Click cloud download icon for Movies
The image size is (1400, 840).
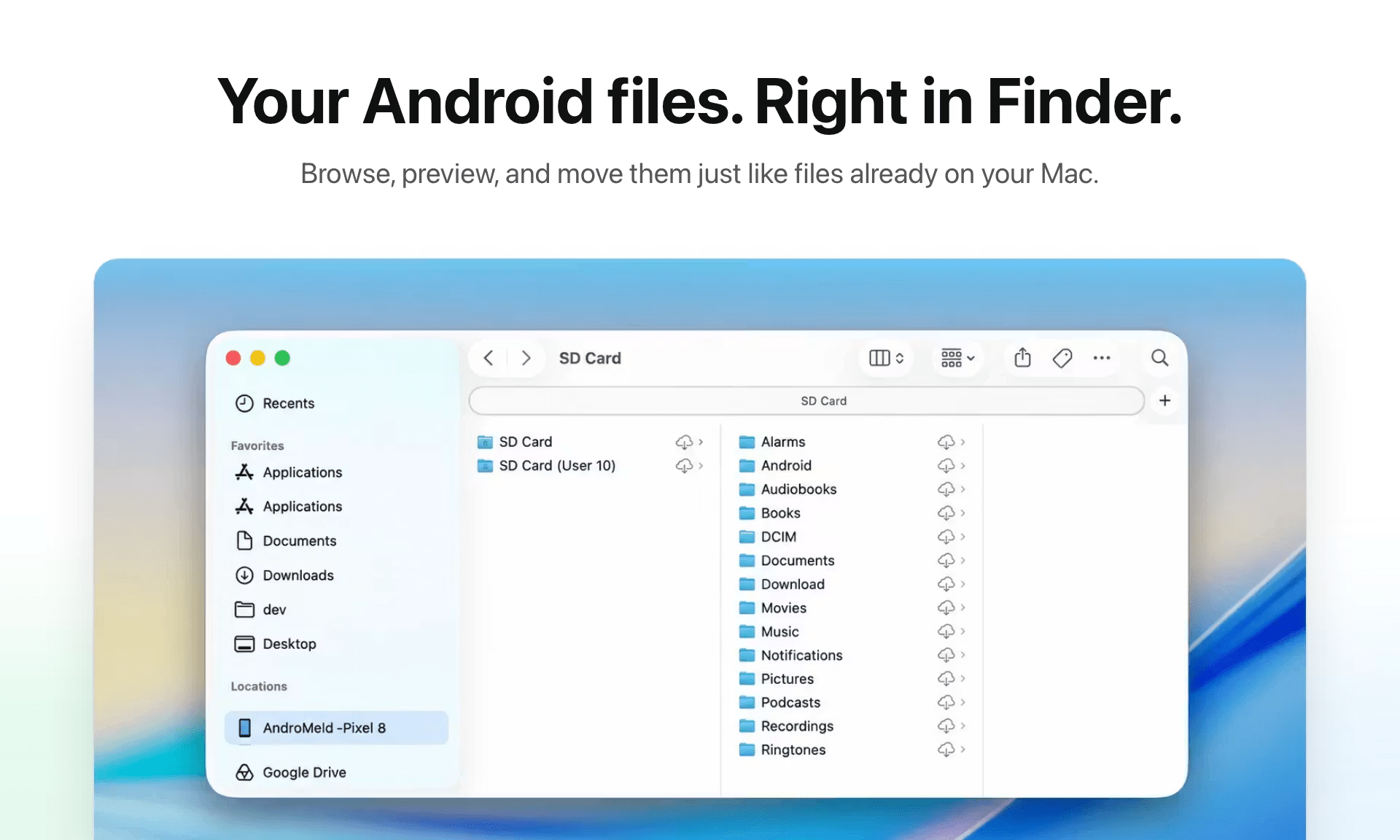pyautogui.click(x=946, y=607)
